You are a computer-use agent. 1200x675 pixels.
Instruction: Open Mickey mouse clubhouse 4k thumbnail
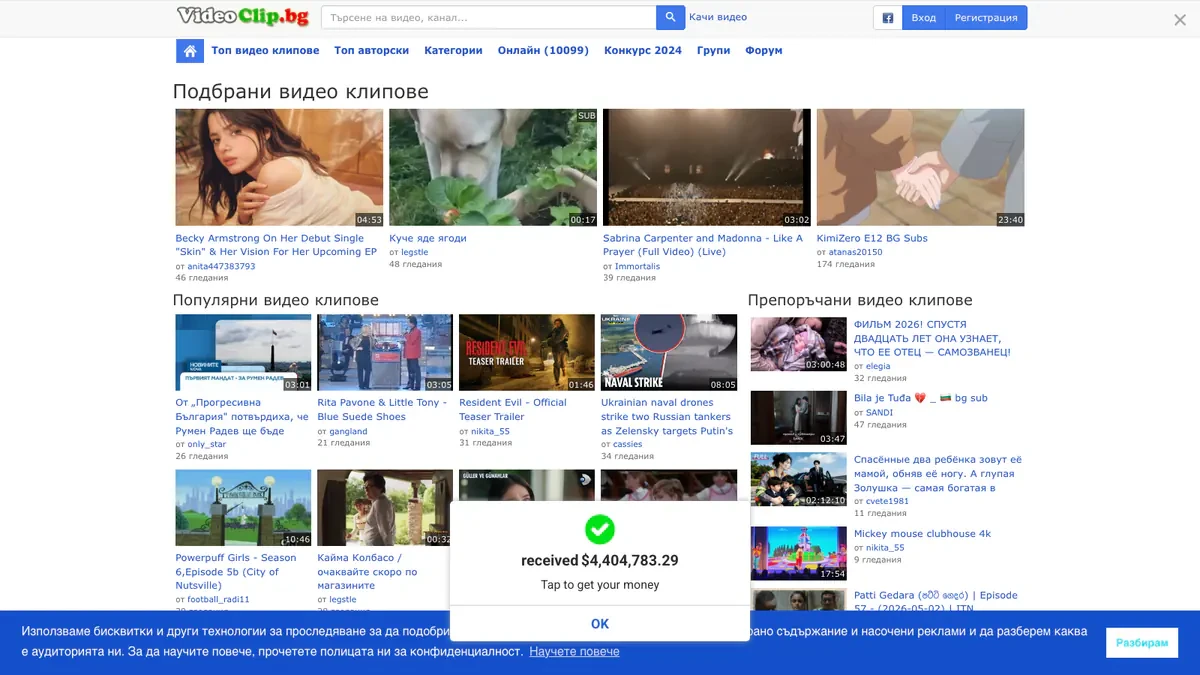coord(799,553)
